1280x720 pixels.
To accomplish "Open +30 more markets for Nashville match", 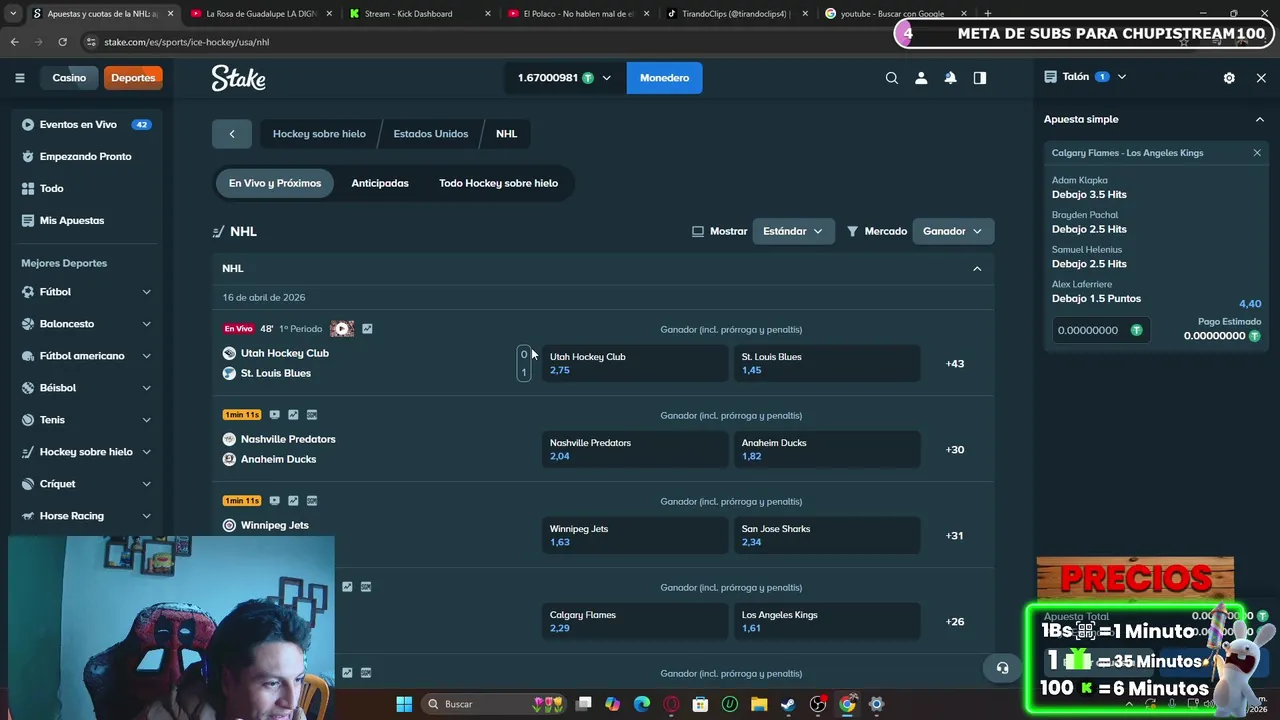I will pos(955,450).
